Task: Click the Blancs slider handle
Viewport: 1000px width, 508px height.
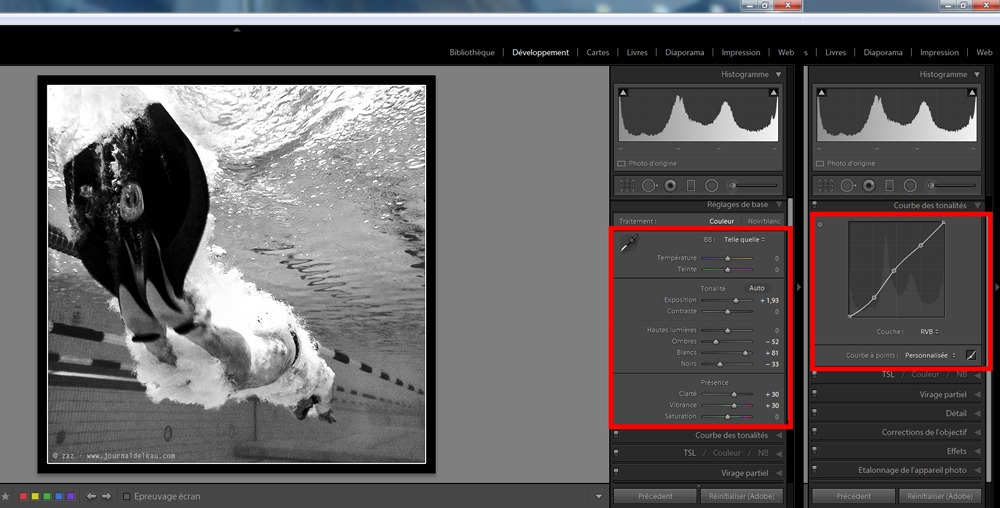Action: tap(745, 352)
